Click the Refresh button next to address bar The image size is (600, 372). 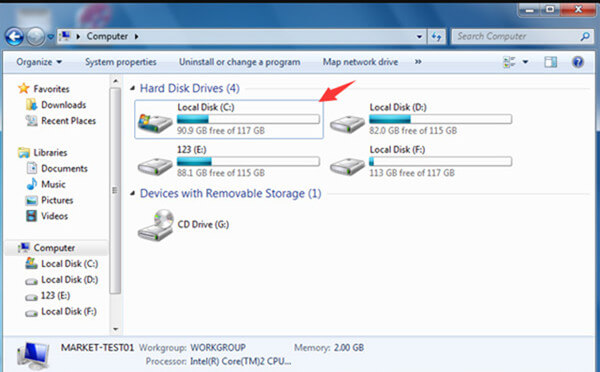pyautogui.click(x=436, y=37)
